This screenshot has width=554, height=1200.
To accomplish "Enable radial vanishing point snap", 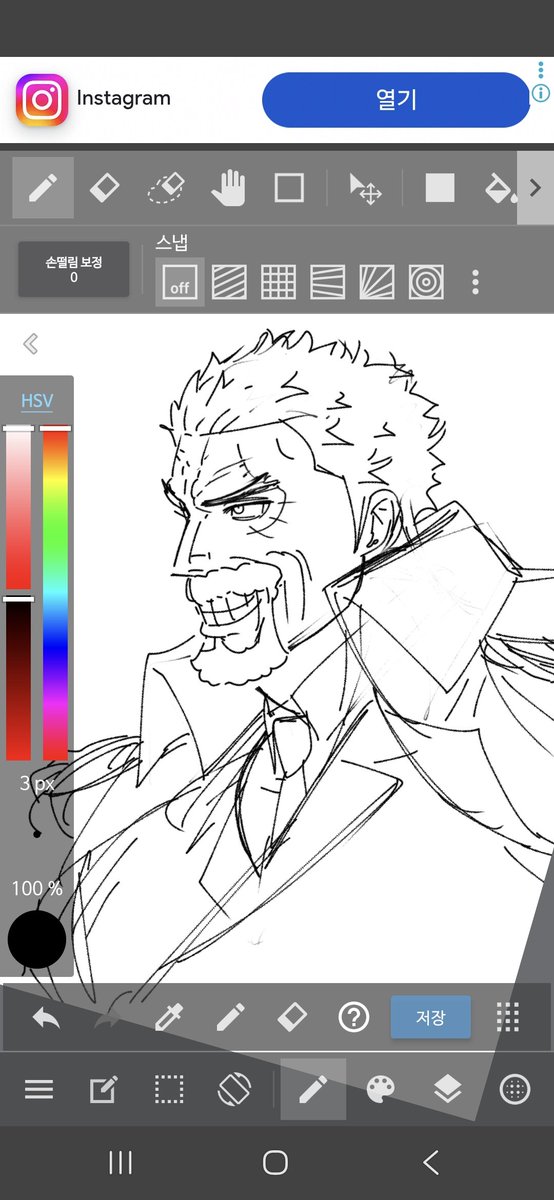I will tap(377, 282).
